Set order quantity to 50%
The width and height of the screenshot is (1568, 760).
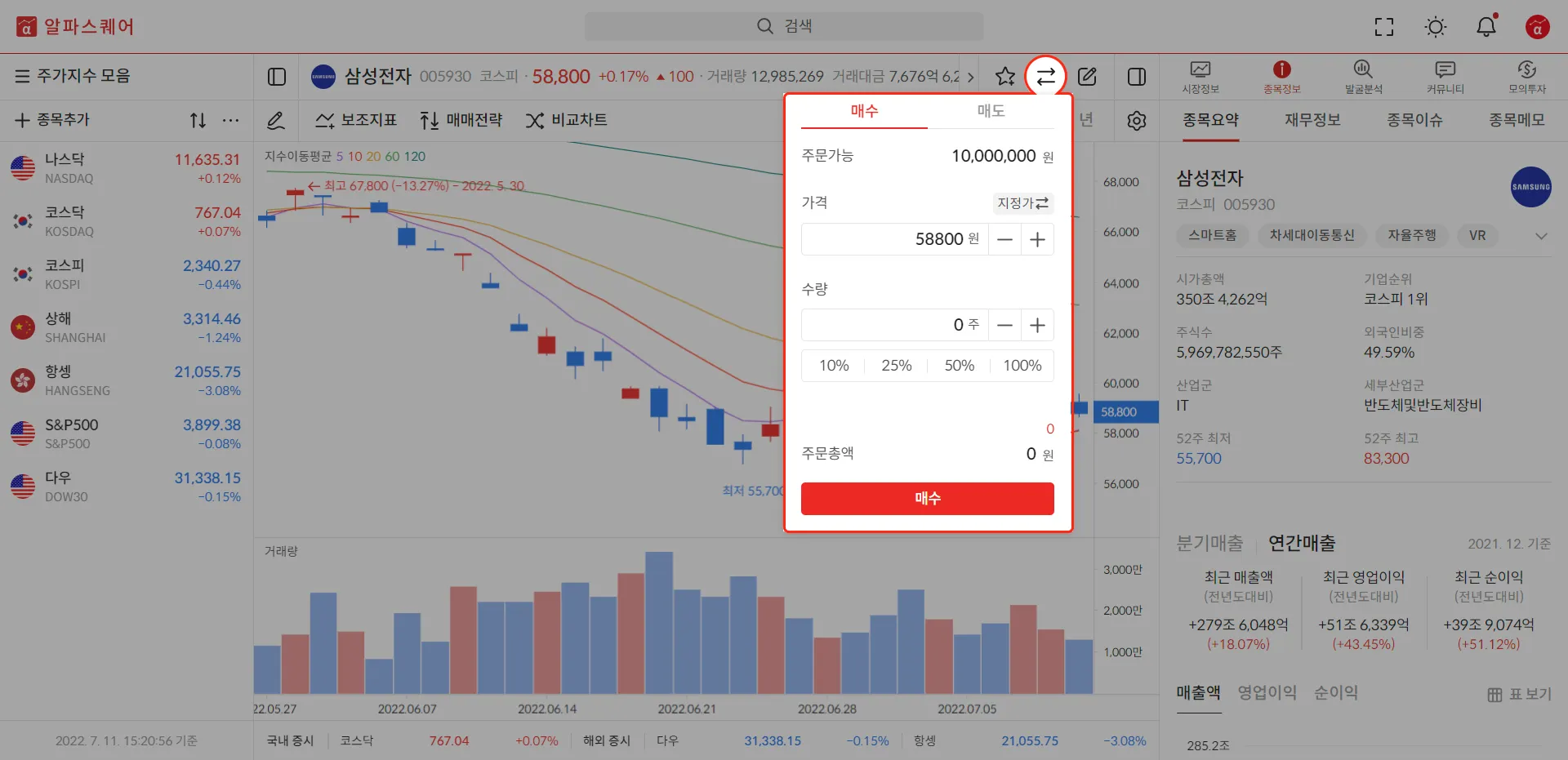click(x=960, y=366)
